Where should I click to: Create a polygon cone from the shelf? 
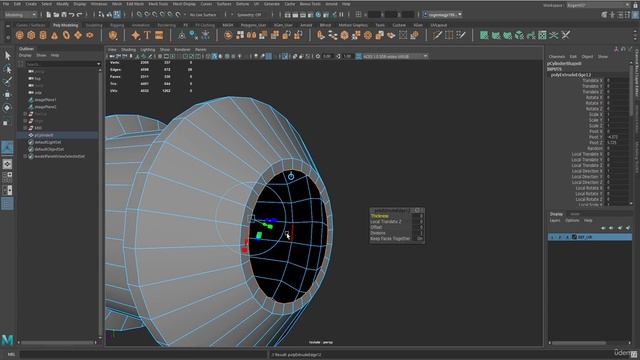coord(54,36)
